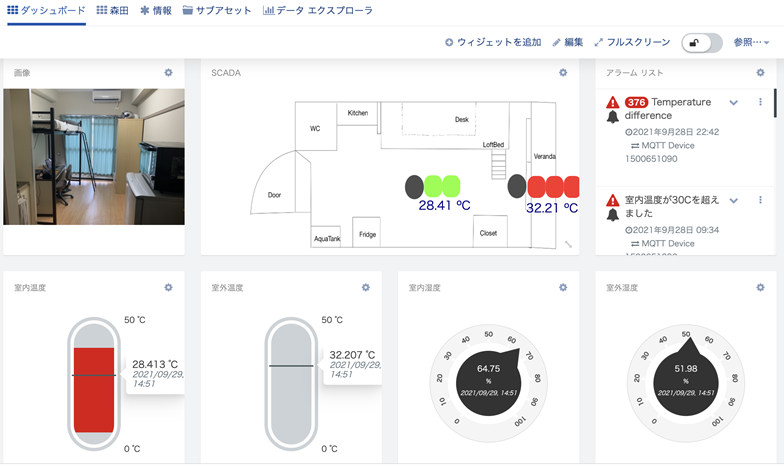784x466 pixels.
Task: Open the 参照… dropdown menu
Action: click(x=752, y=42)
